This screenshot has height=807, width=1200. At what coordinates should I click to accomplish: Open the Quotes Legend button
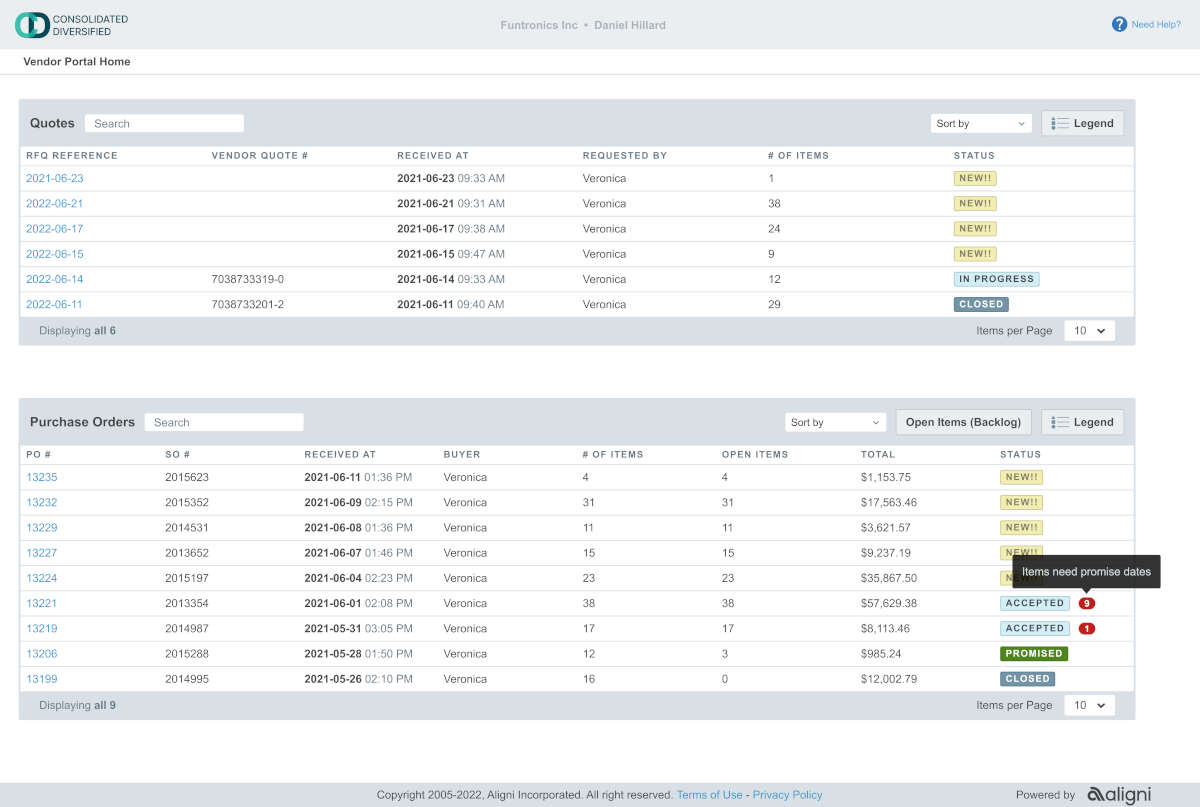[x=1082, y=123]
